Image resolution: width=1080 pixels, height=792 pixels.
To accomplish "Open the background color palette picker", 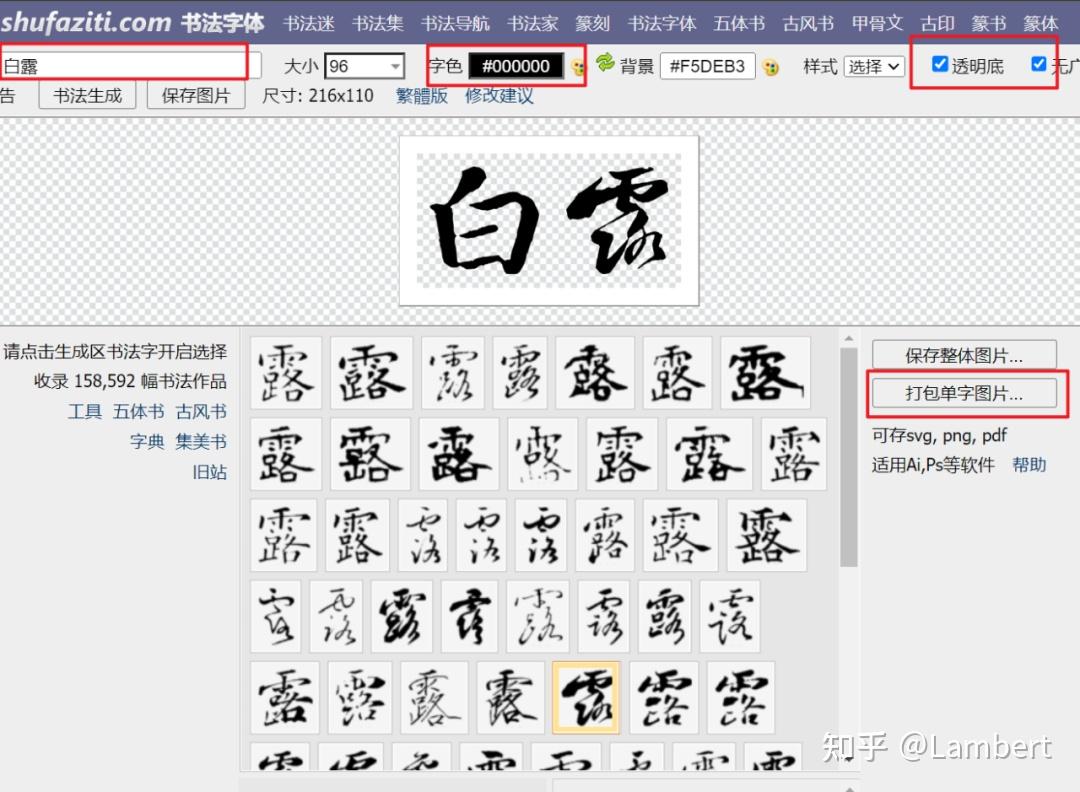I will pyautogui.click(x=770, y=66).
